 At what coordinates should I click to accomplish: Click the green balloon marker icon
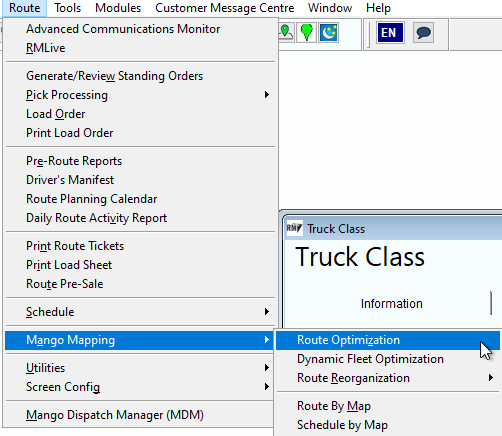pos(306,32)
